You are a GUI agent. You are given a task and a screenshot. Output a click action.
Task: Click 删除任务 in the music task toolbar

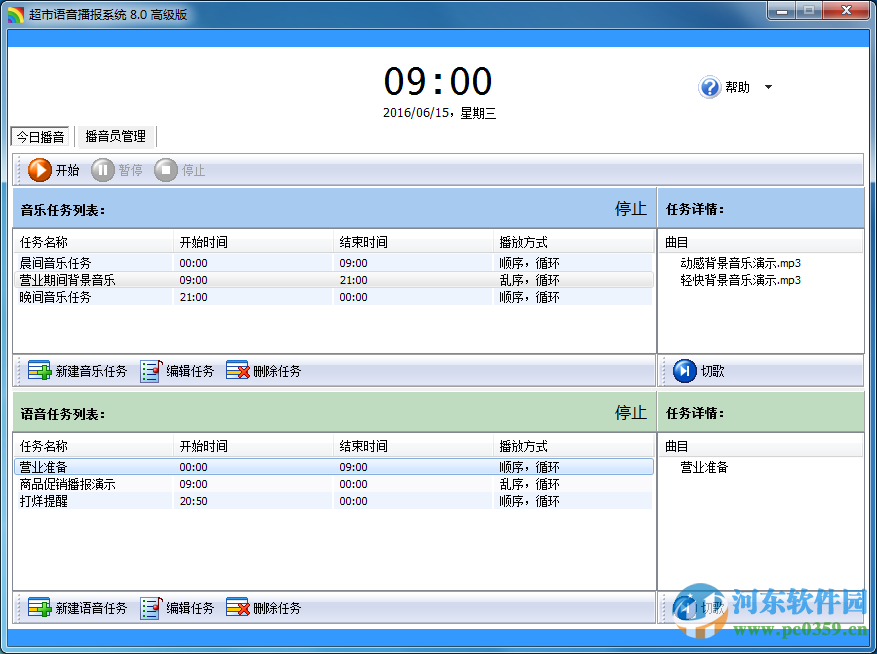click(x=263, y=371)
